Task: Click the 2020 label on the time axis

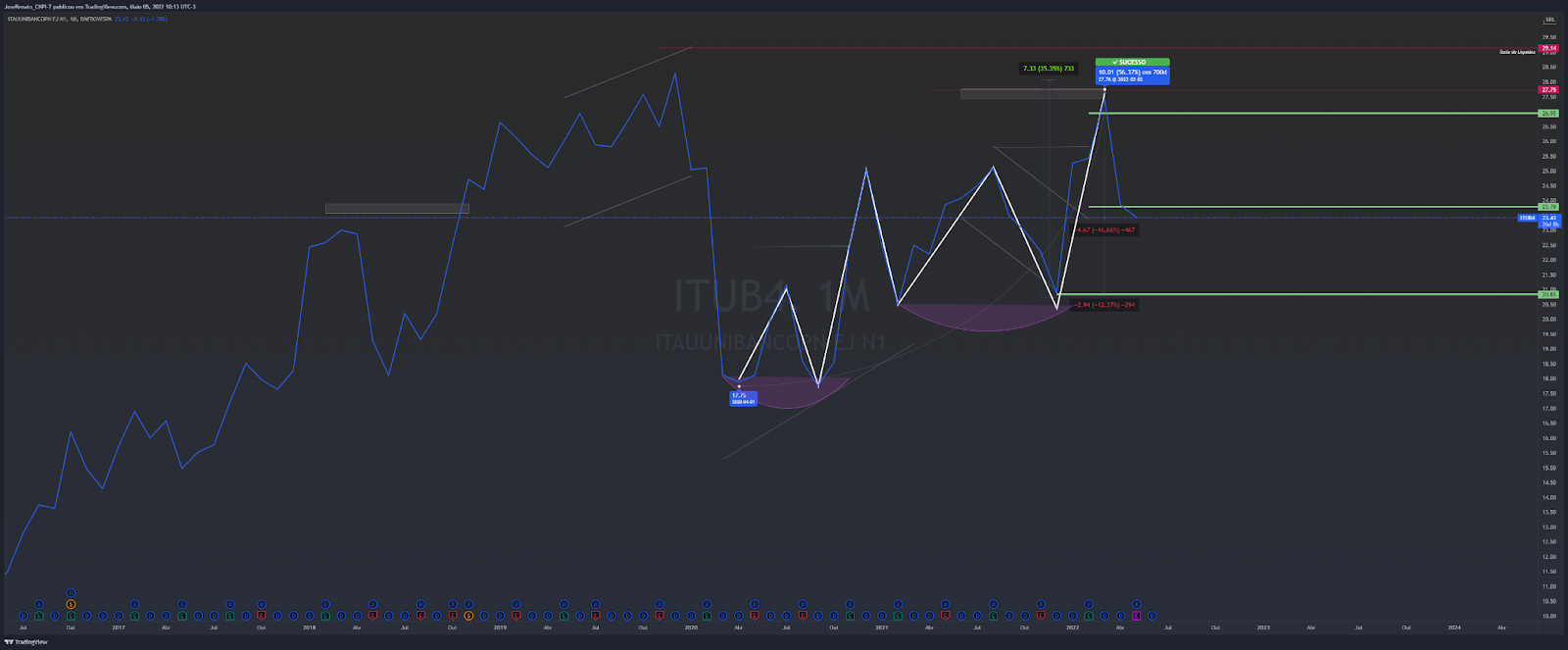Action: click(x=691, y=627)
